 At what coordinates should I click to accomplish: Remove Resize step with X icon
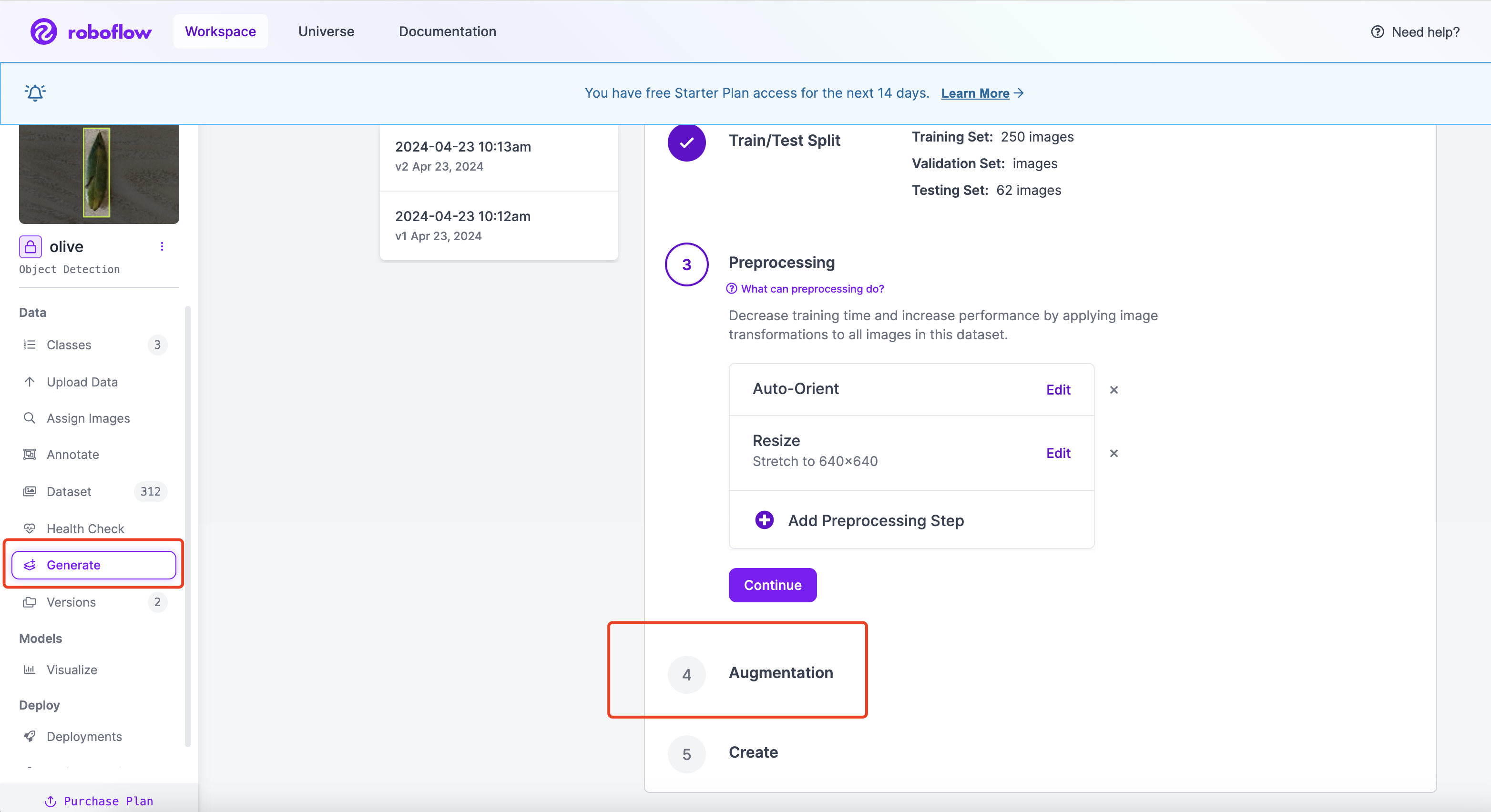coord(1113,453)
